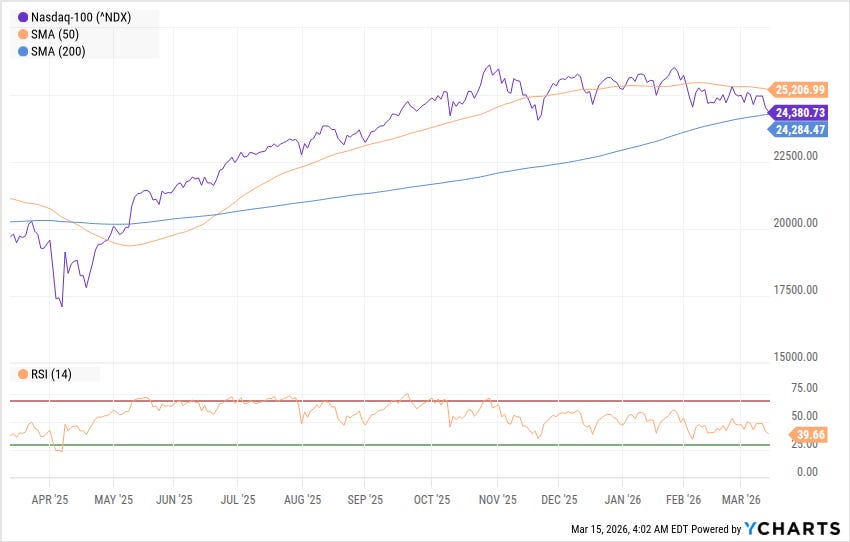This screenshot has width=850, height=542.
Task: Click the 24,380.73 Nasdaq price tag
Action: click(x=799, y=113)
